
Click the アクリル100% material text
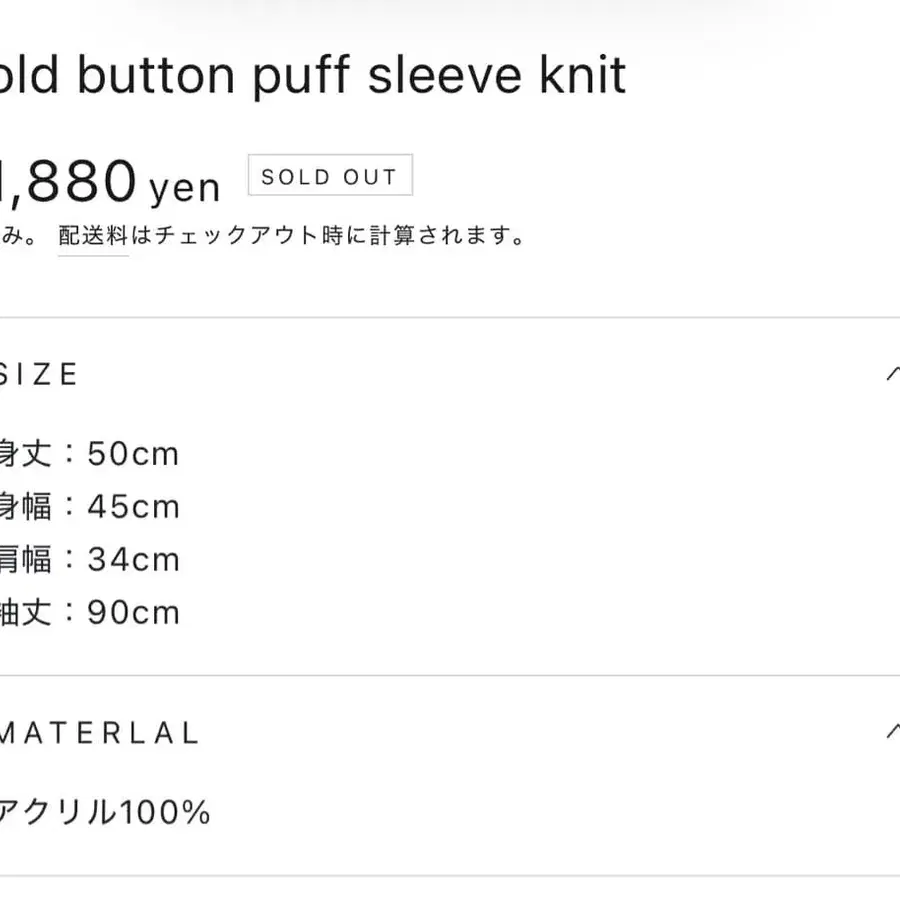(104, 812)
